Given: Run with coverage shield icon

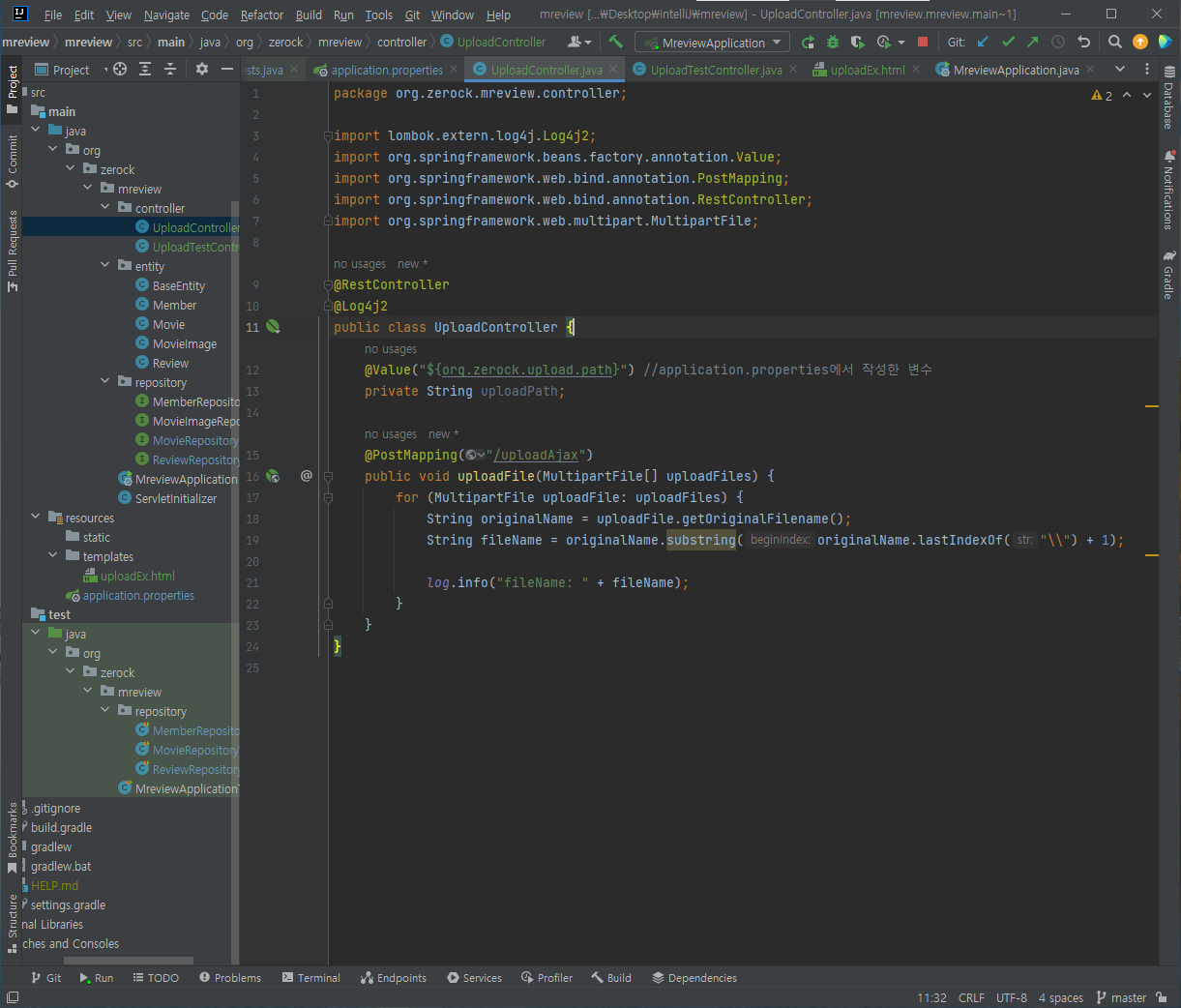Looking at the screenshot, I should (x=857, y=43).
